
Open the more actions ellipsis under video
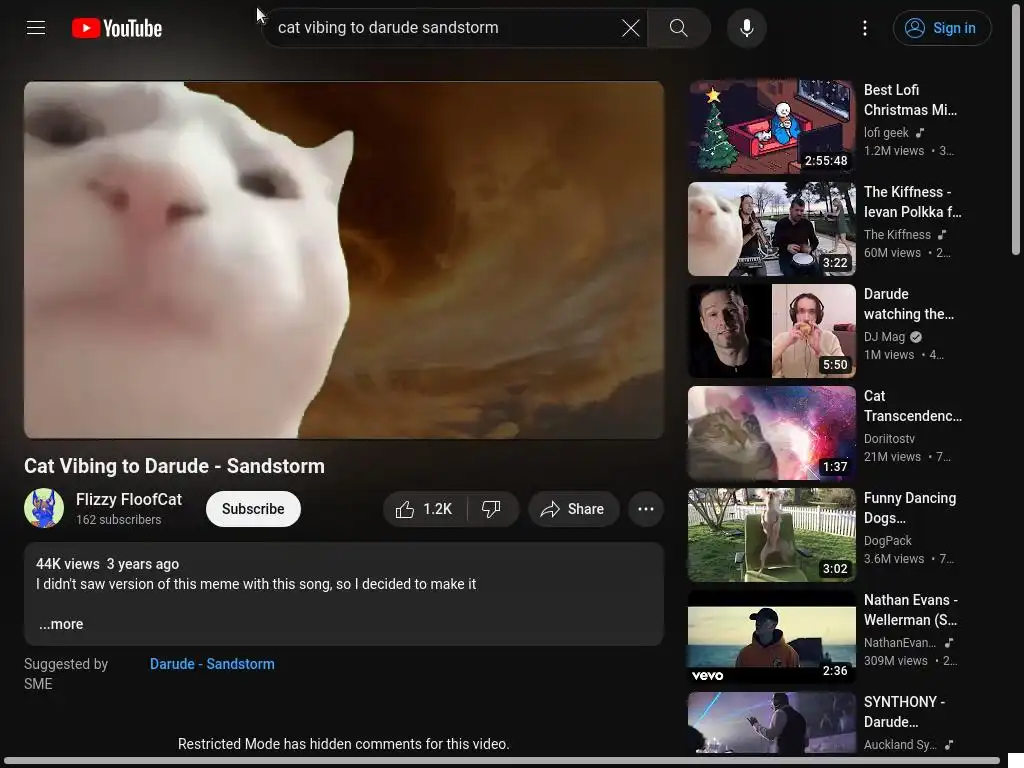(646, 509)
